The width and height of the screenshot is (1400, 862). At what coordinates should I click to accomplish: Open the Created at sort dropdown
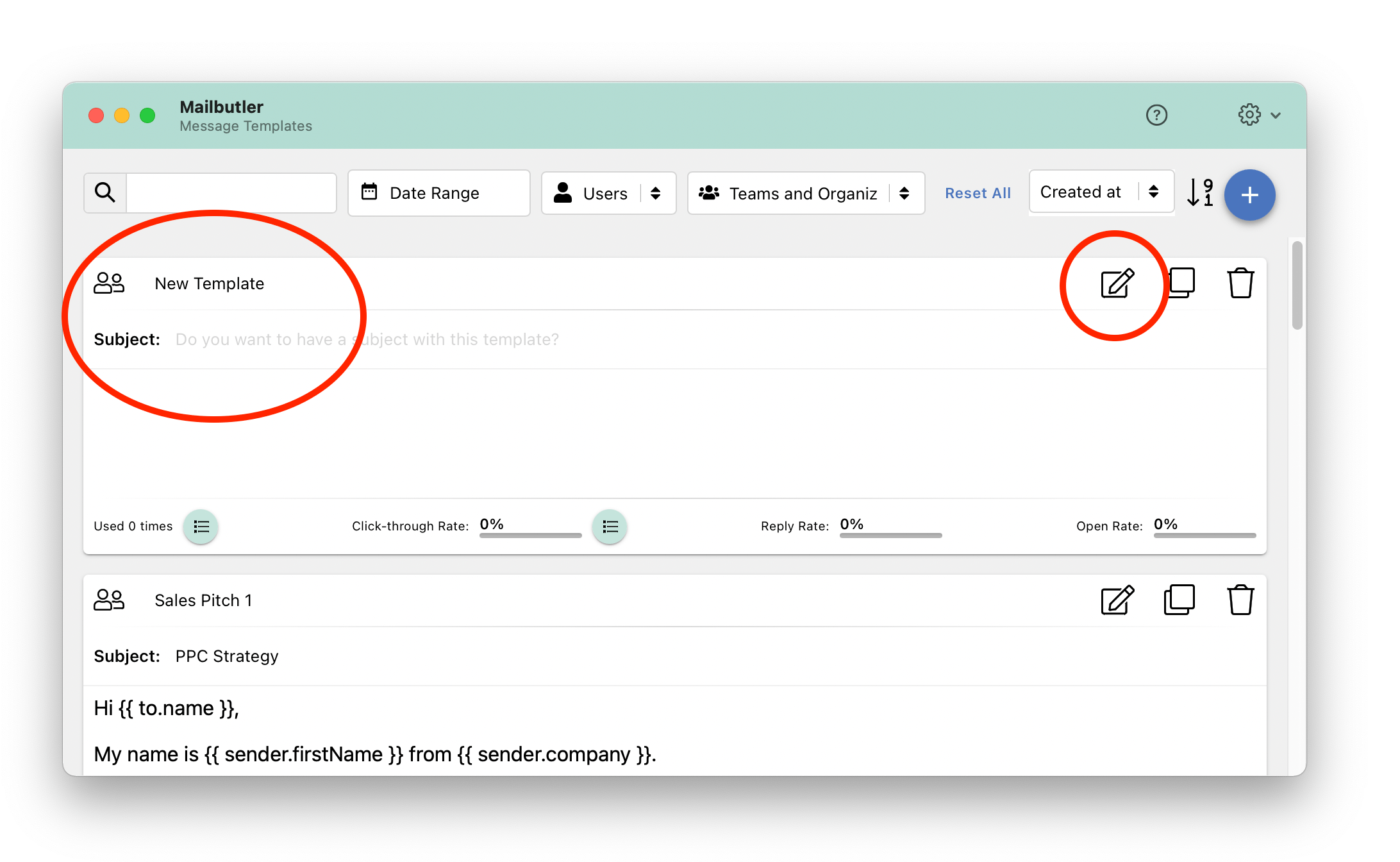1101,192
